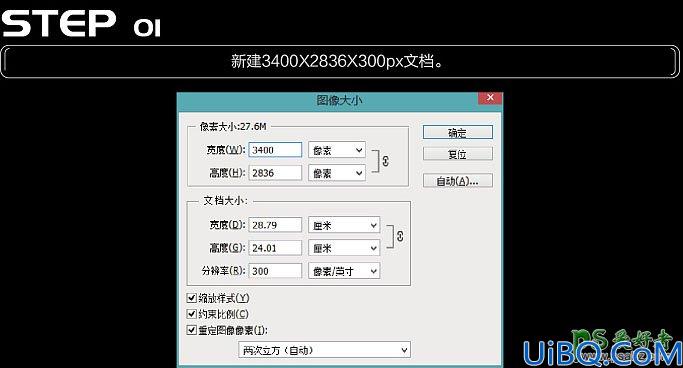683x368 pixels.
Task: Click the resolution field showing 300
Action: pos(275,271)
